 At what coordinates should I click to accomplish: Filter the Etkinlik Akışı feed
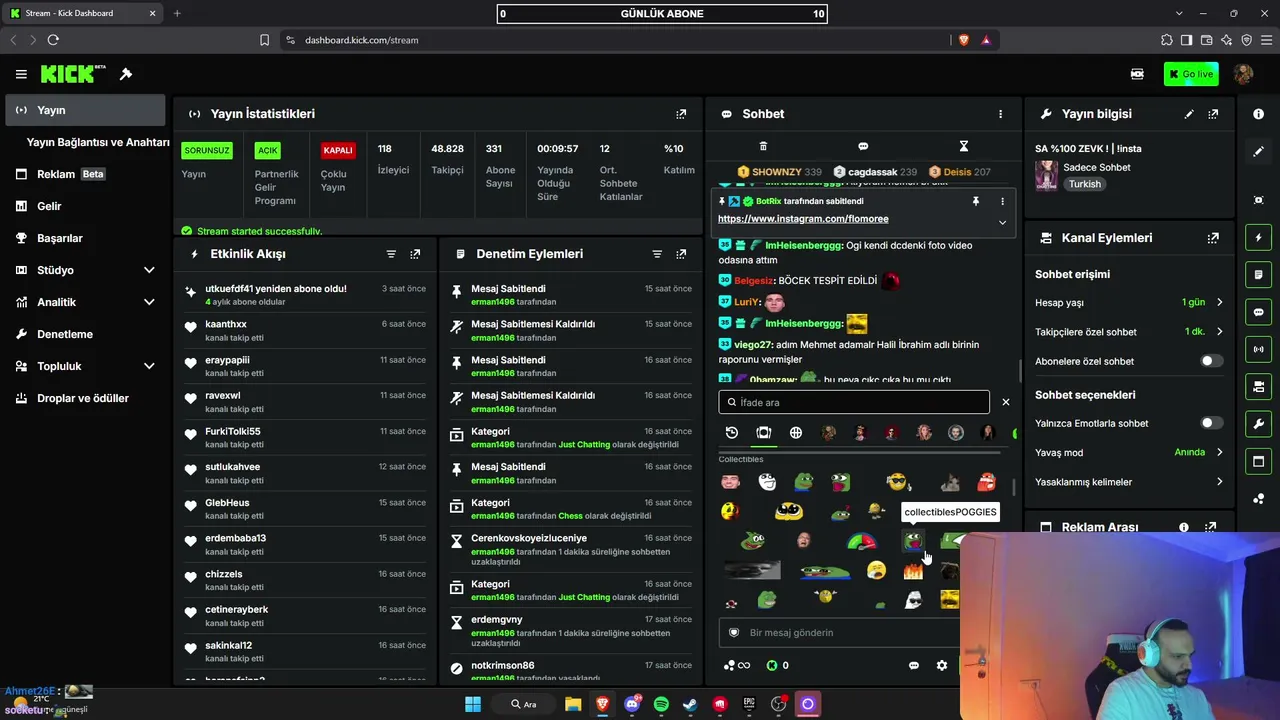[391, 254]
